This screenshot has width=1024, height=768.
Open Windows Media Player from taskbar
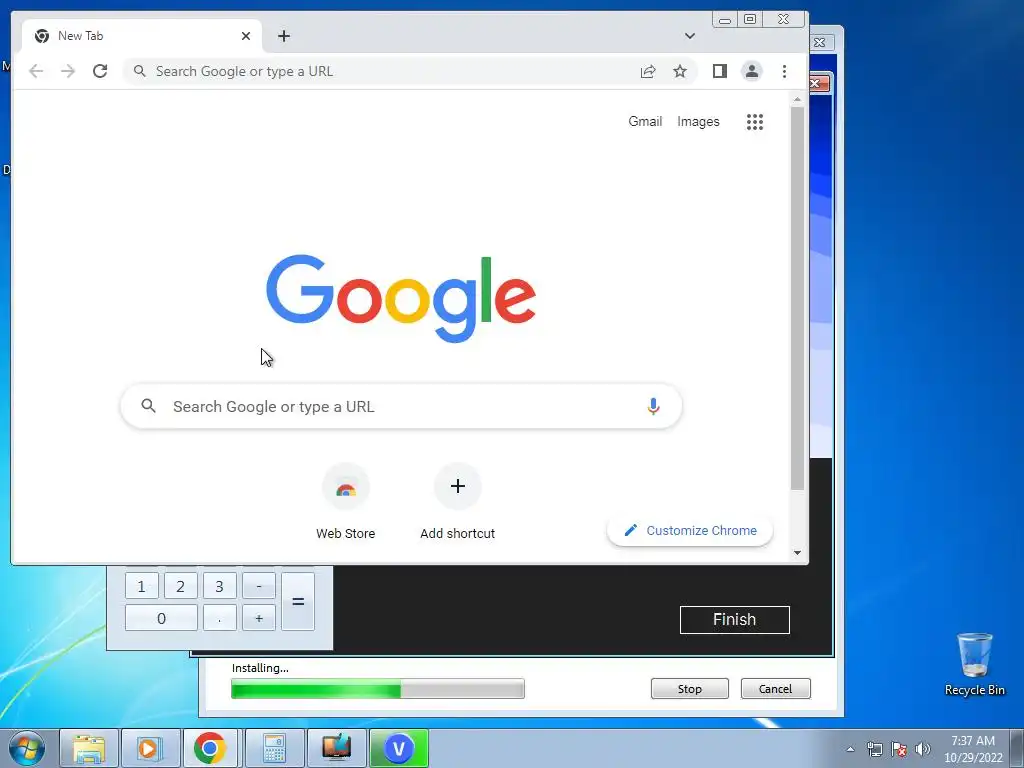150,748
